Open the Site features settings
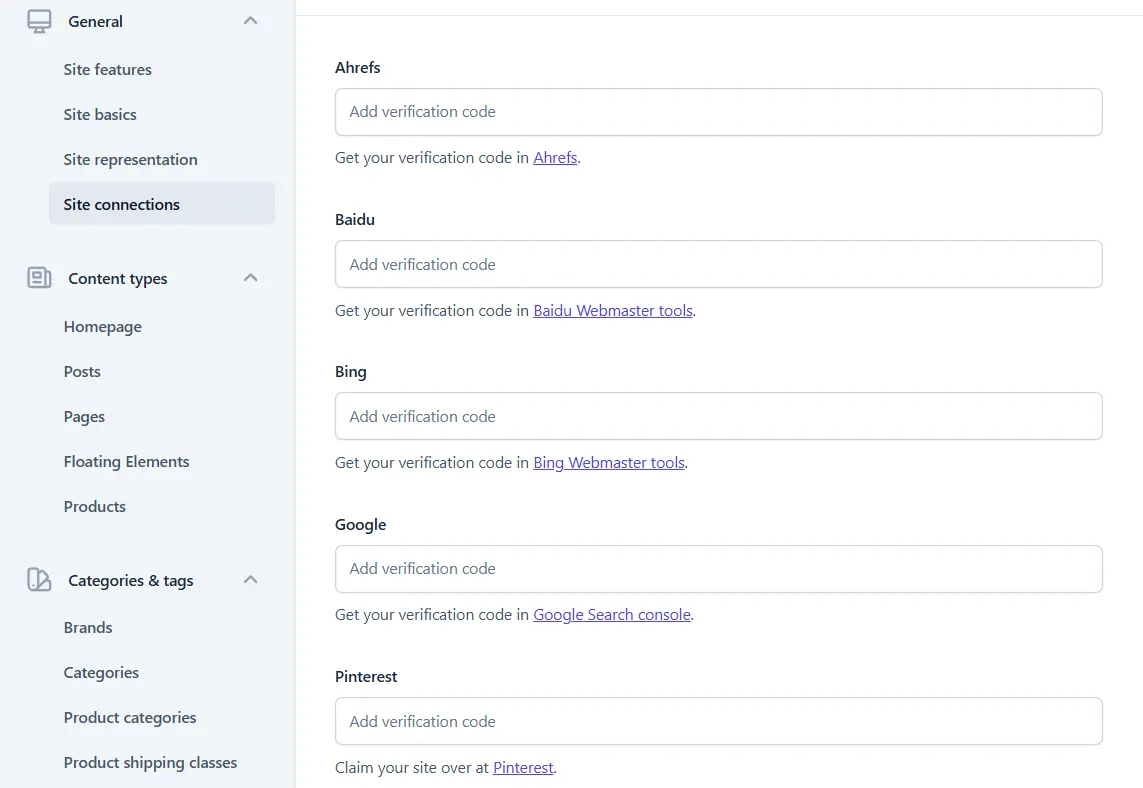This screenshot has height=788, width=1143. (107, 69)
